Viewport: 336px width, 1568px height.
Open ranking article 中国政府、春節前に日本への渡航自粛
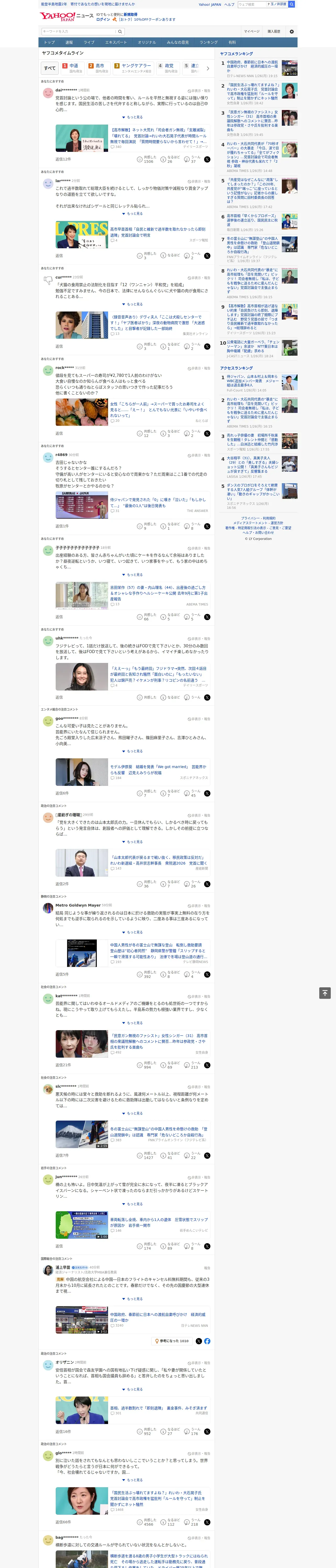(x=253, y=66)
